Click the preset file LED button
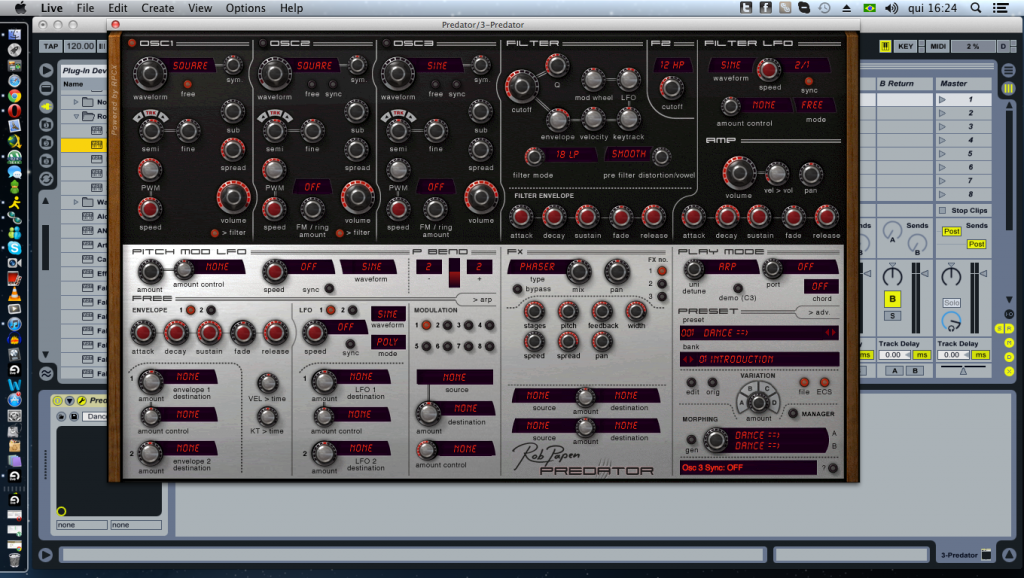The image size is (1024, 578). [804, 383]
